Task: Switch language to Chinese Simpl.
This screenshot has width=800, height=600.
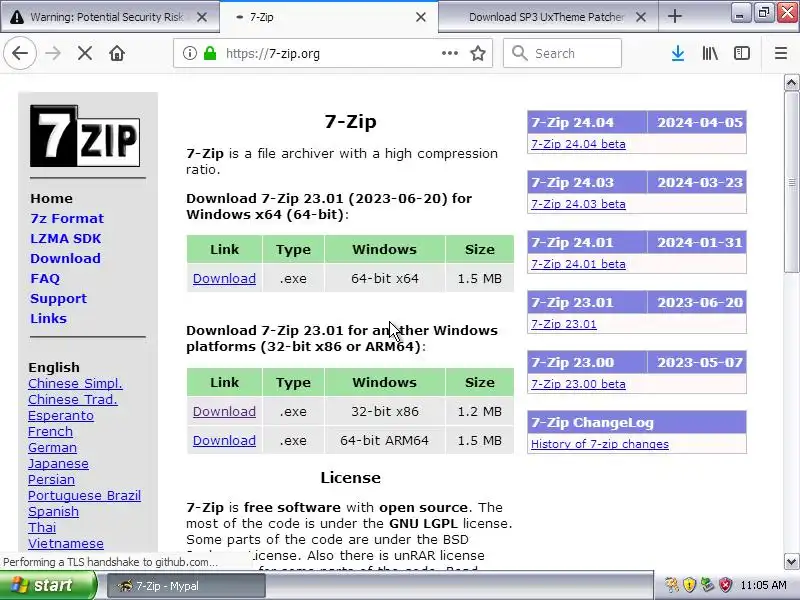Action: point(76,384)
